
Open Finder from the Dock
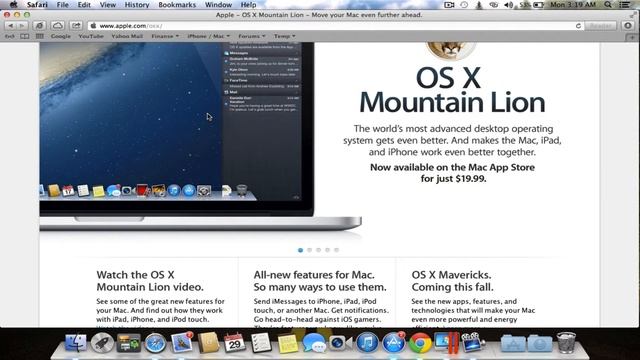tap(76, 343)
